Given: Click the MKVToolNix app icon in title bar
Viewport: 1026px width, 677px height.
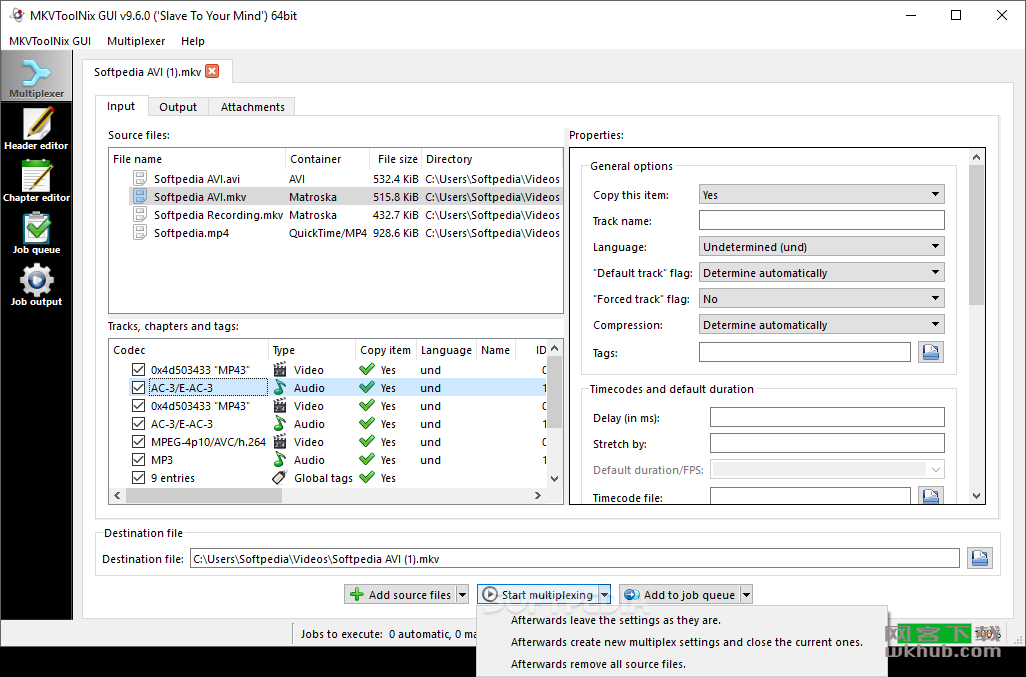Looking at the screenshot, I should (16, 15).
